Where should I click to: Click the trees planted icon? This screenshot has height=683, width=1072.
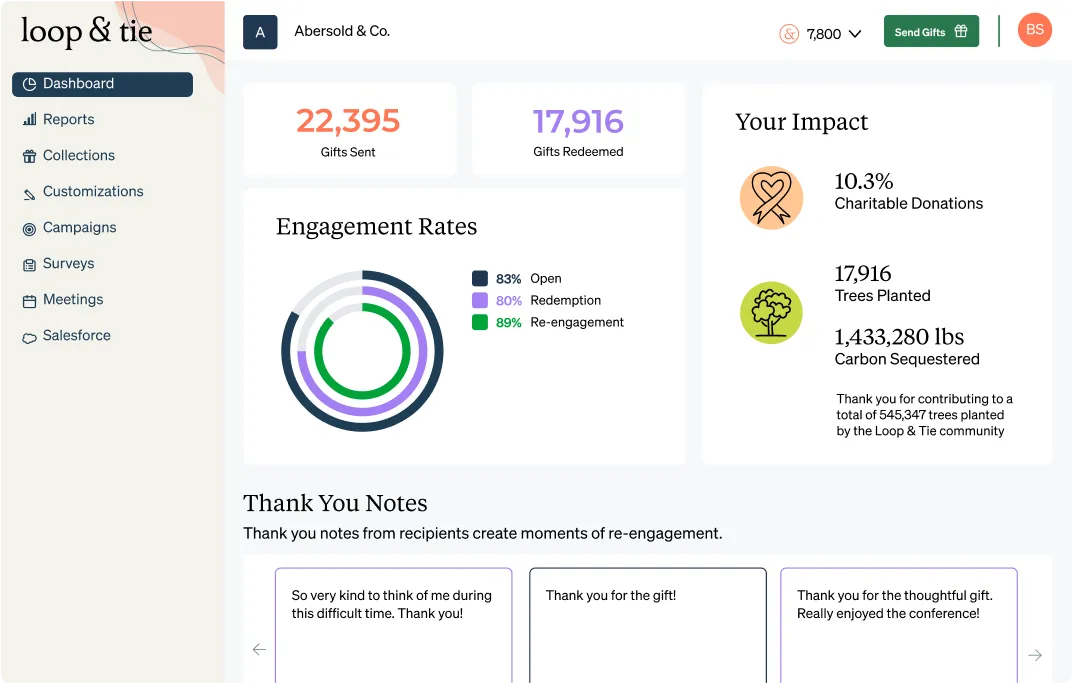[x=771, y=313]
